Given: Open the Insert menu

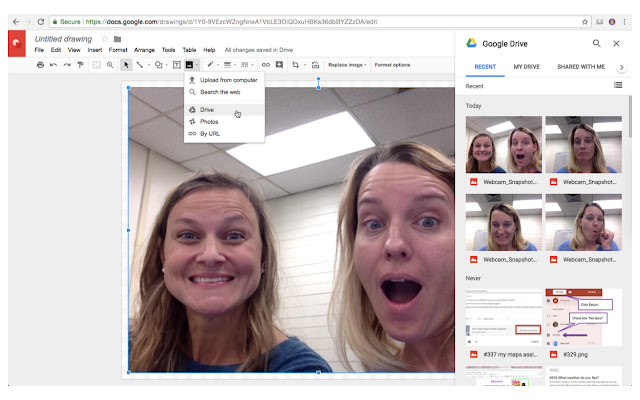Looking at the screenshot, I should tap(95, 50).
